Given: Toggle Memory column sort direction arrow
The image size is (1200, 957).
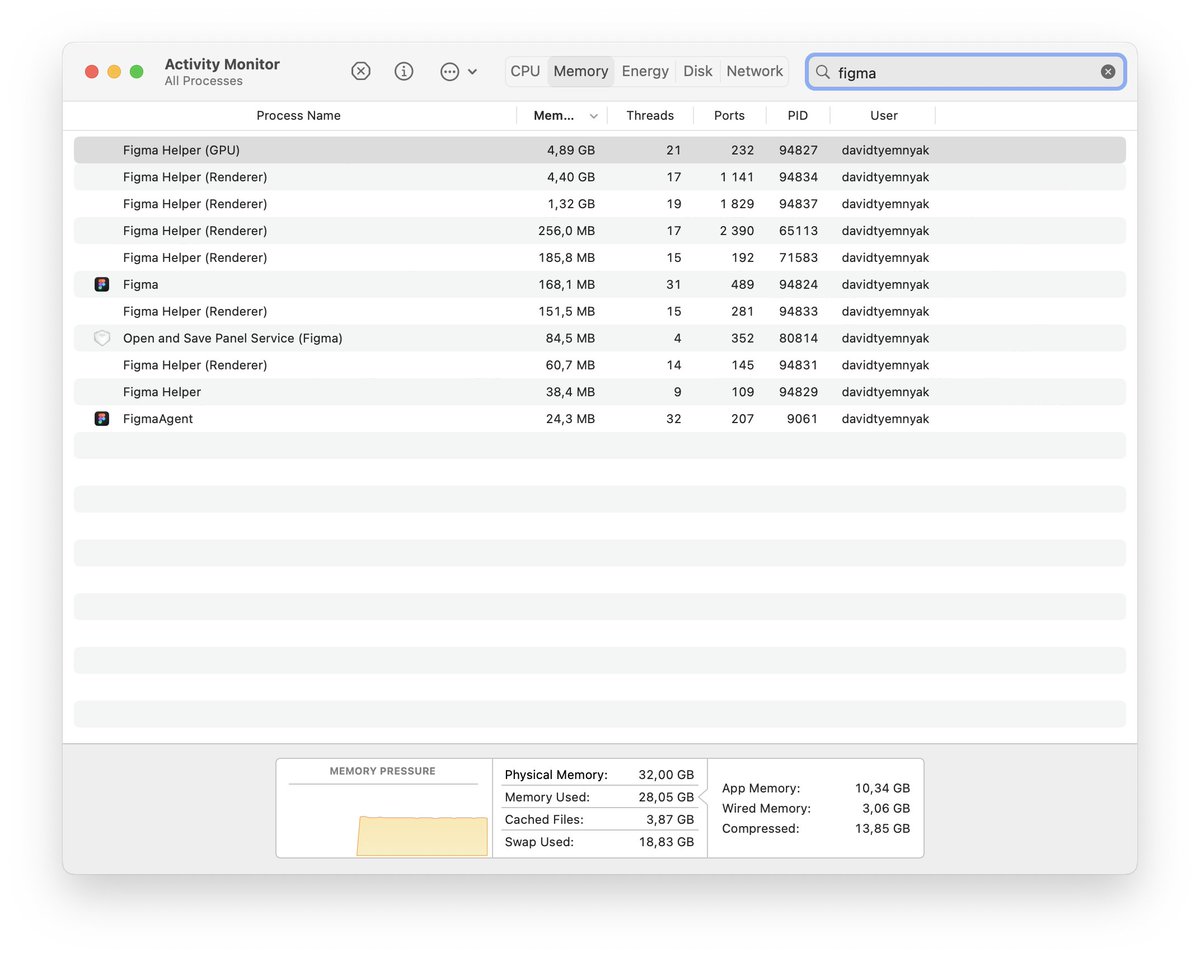Looking at the screenshot, I should (x=594, y=117).
